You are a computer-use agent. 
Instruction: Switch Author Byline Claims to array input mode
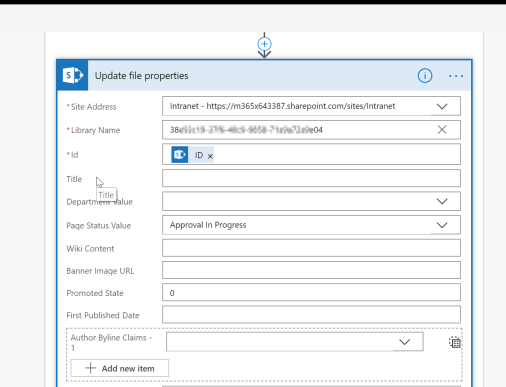click(x=455, y=342)
